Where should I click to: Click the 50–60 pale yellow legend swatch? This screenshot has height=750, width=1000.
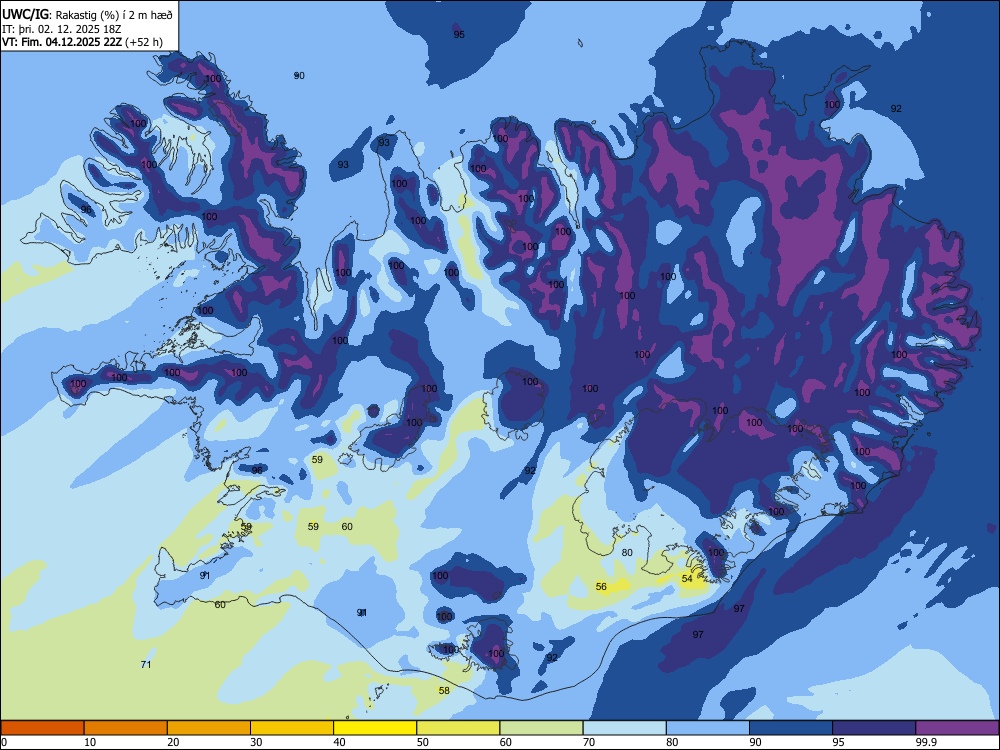pyautogui.click(x=458, y=728)
